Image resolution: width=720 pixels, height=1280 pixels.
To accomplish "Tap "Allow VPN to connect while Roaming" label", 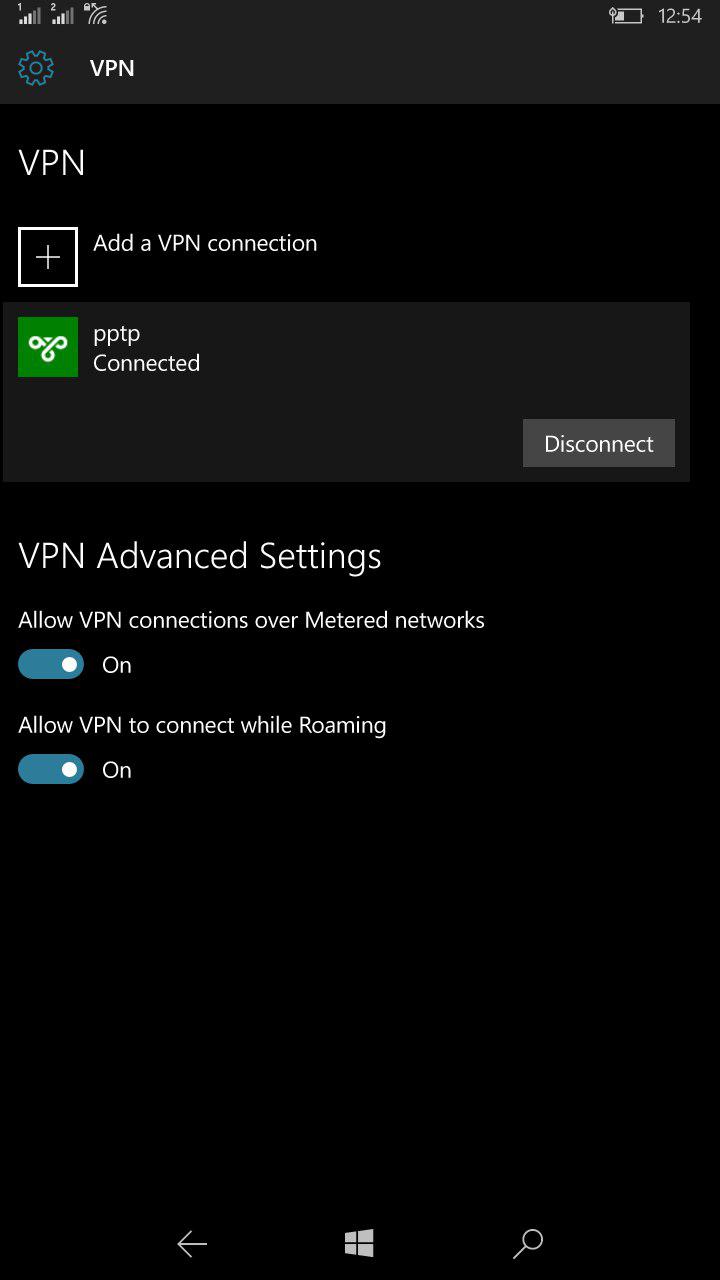I will (x=202, y=725).
